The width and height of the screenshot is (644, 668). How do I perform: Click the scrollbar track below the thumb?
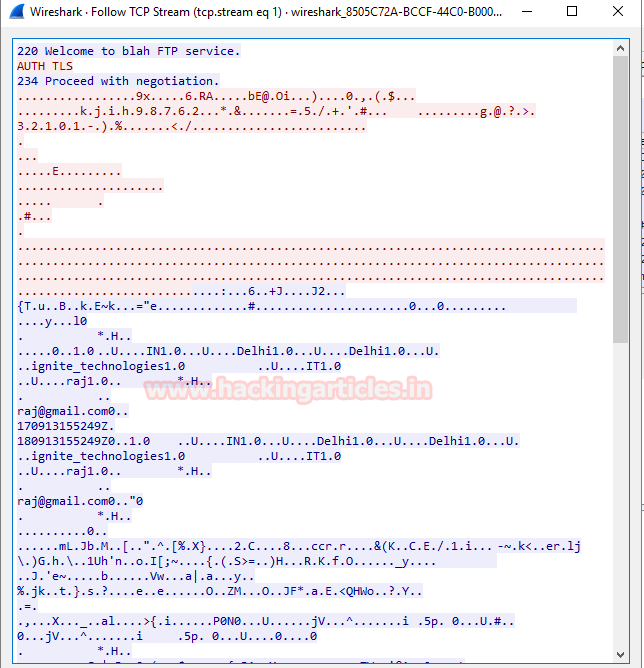coord(621,494)
